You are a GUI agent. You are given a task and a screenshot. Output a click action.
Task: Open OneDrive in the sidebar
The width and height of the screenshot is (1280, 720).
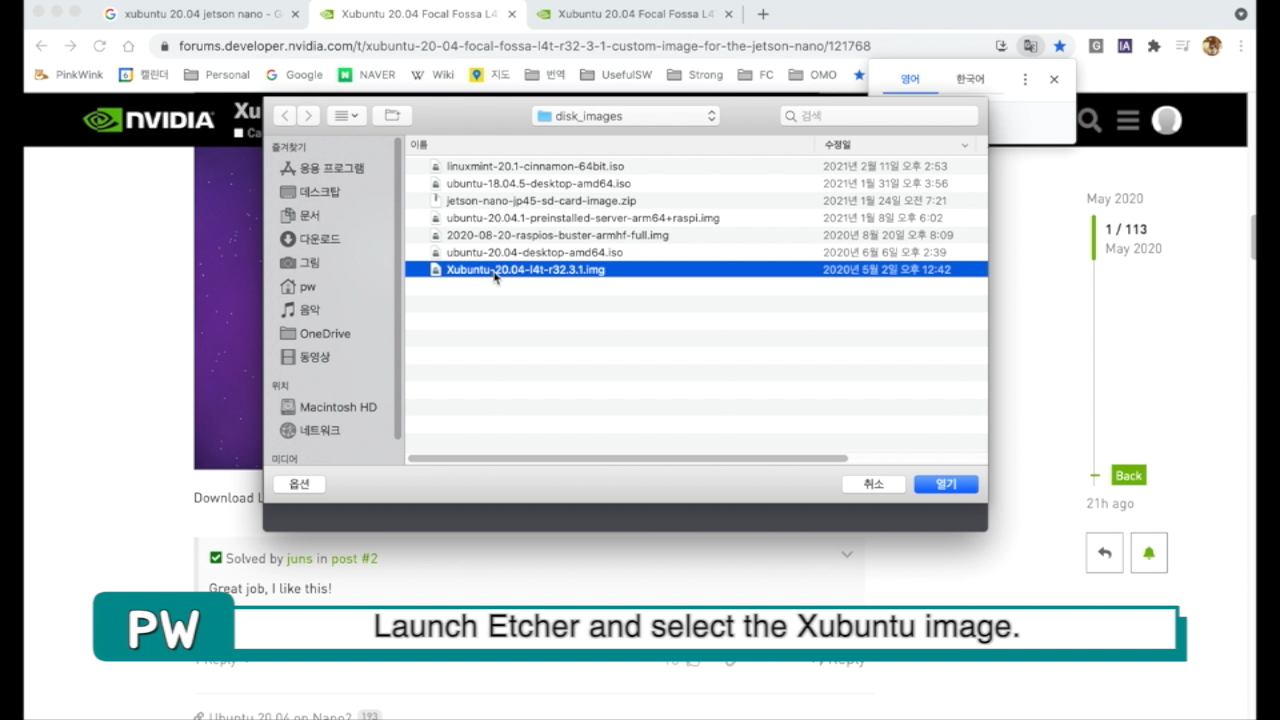[x=315, y=333]
